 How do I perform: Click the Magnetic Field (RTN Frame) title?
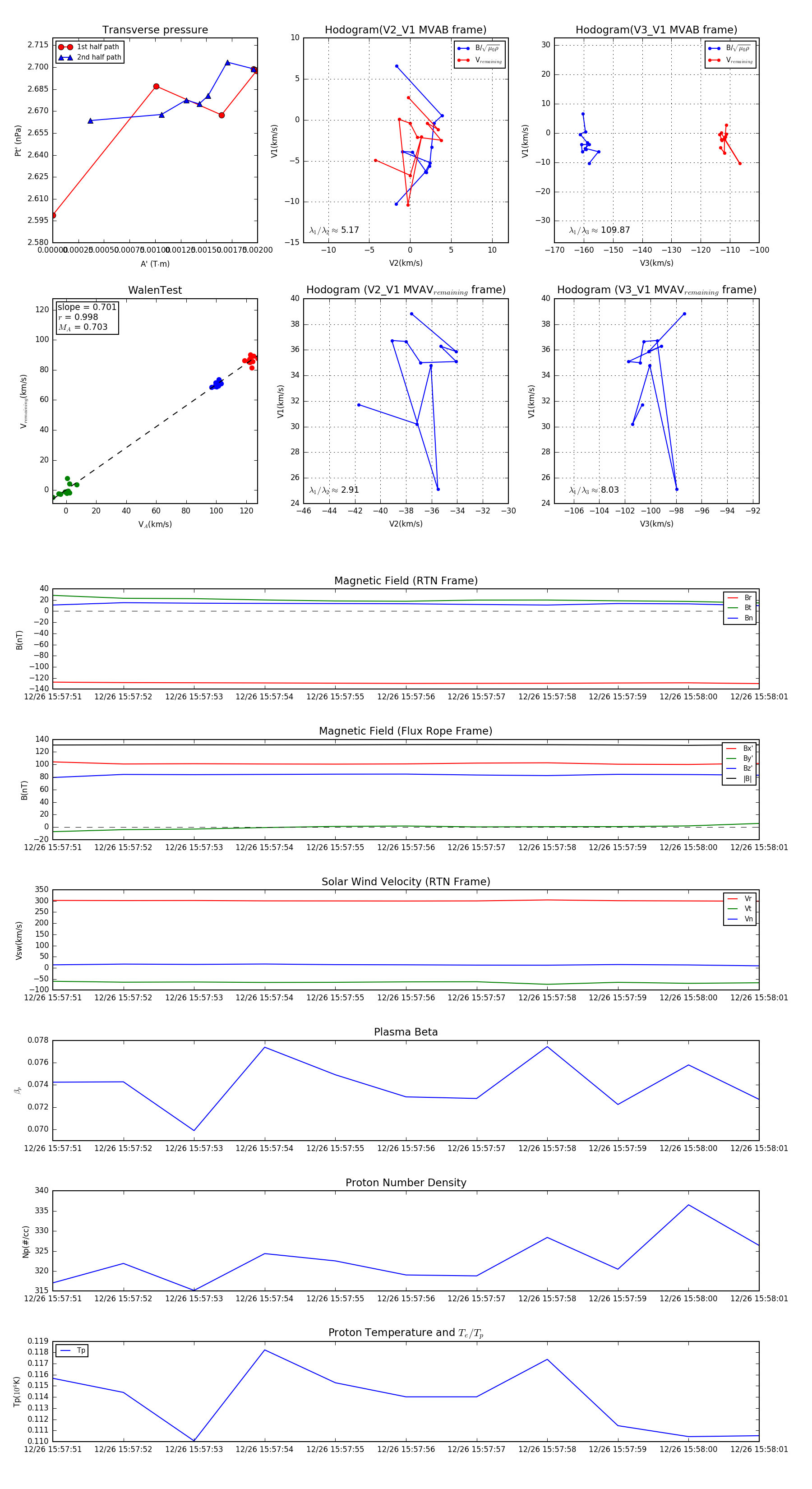pos(406,581)
